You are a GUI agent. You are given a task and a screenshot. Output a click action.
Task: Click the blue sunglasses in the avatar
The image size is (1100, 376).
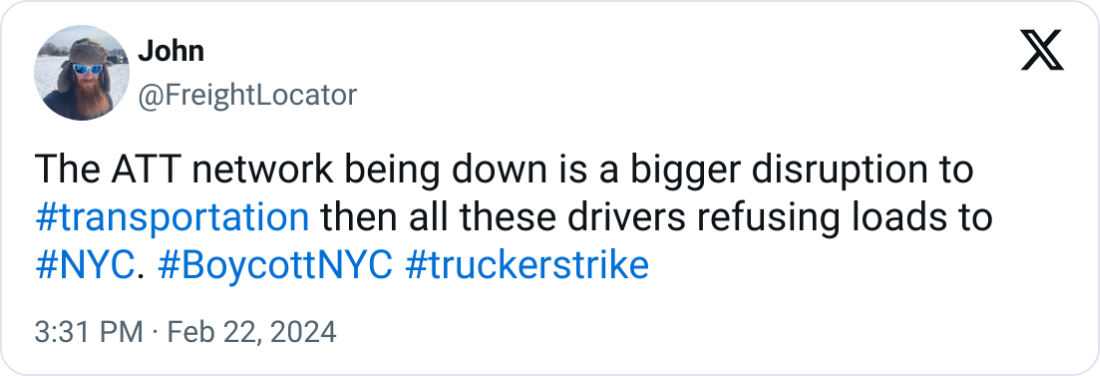[88, 69]
